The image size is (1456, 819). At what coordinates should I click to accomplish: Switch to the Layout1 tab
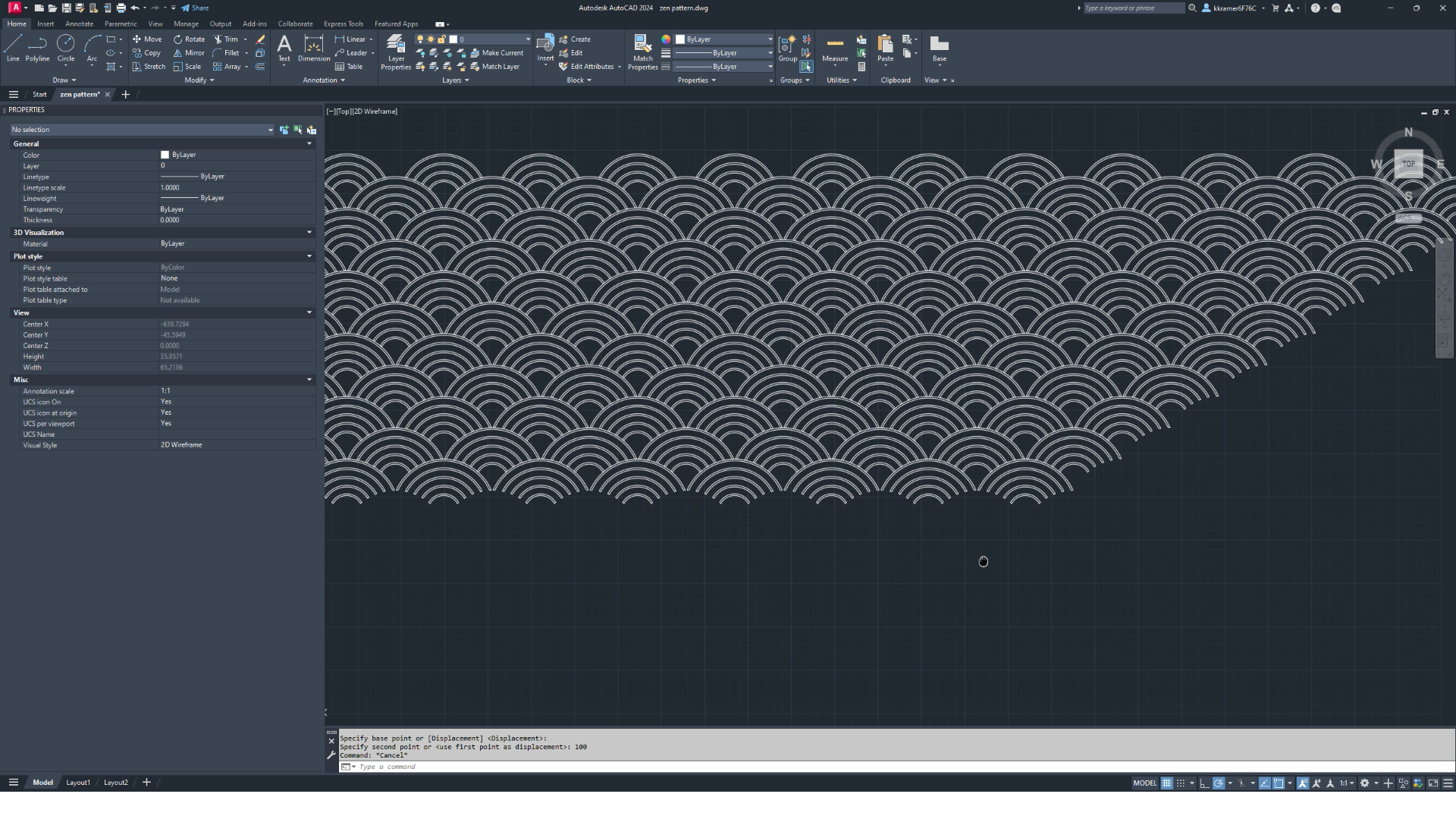78,783
